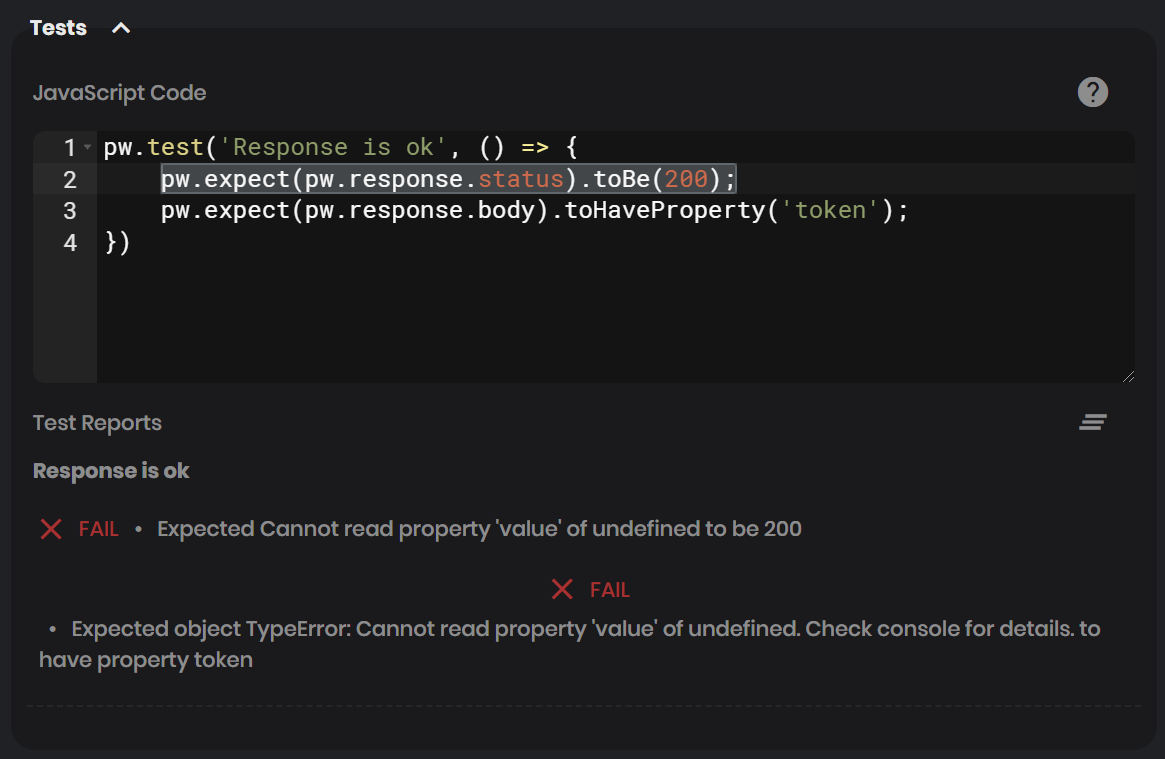Click the first FAIL label
Screen dimensions: 1165x759
(100, 529)
